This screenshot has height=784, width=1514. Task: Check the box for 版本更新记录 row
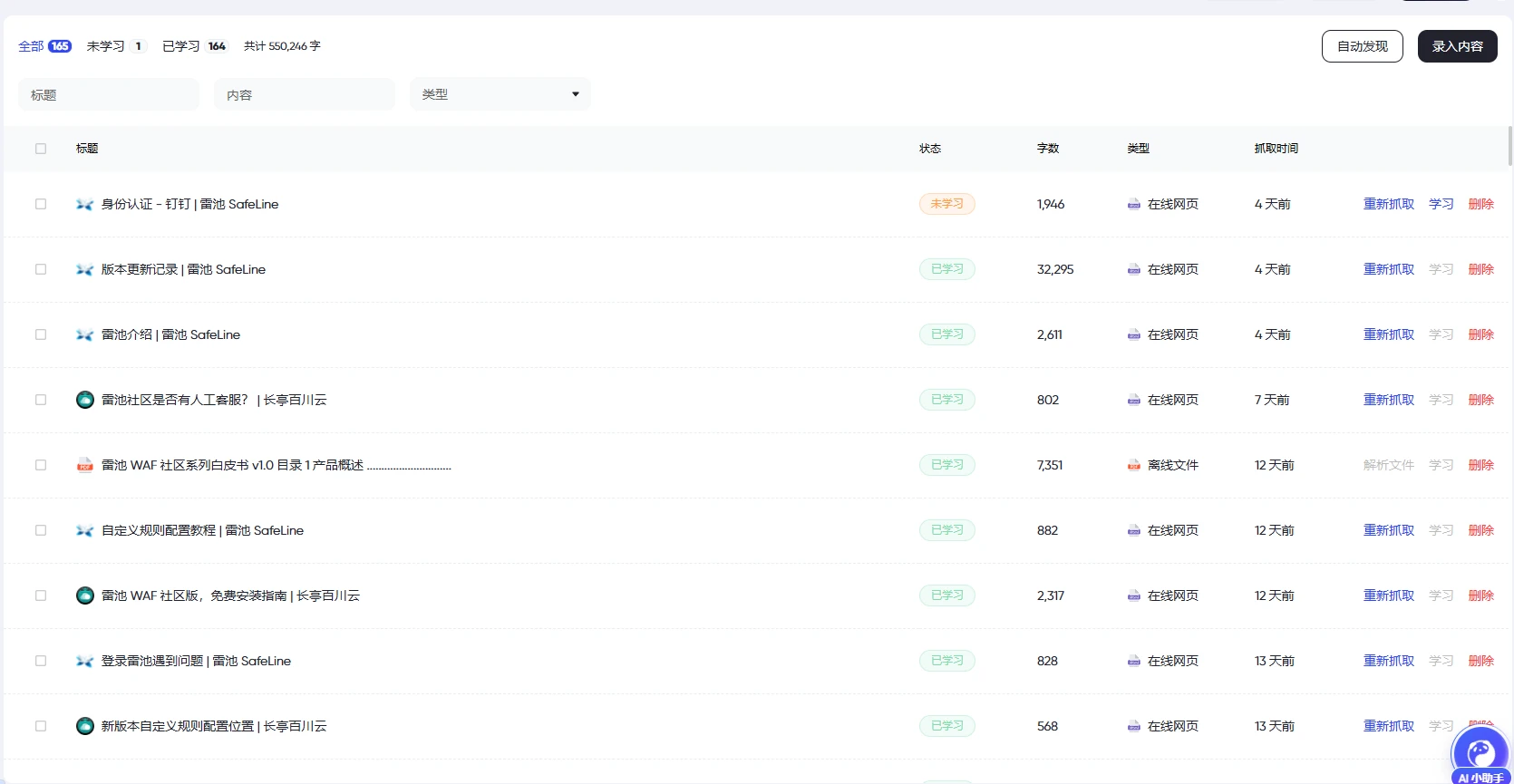tap(41, 269)
